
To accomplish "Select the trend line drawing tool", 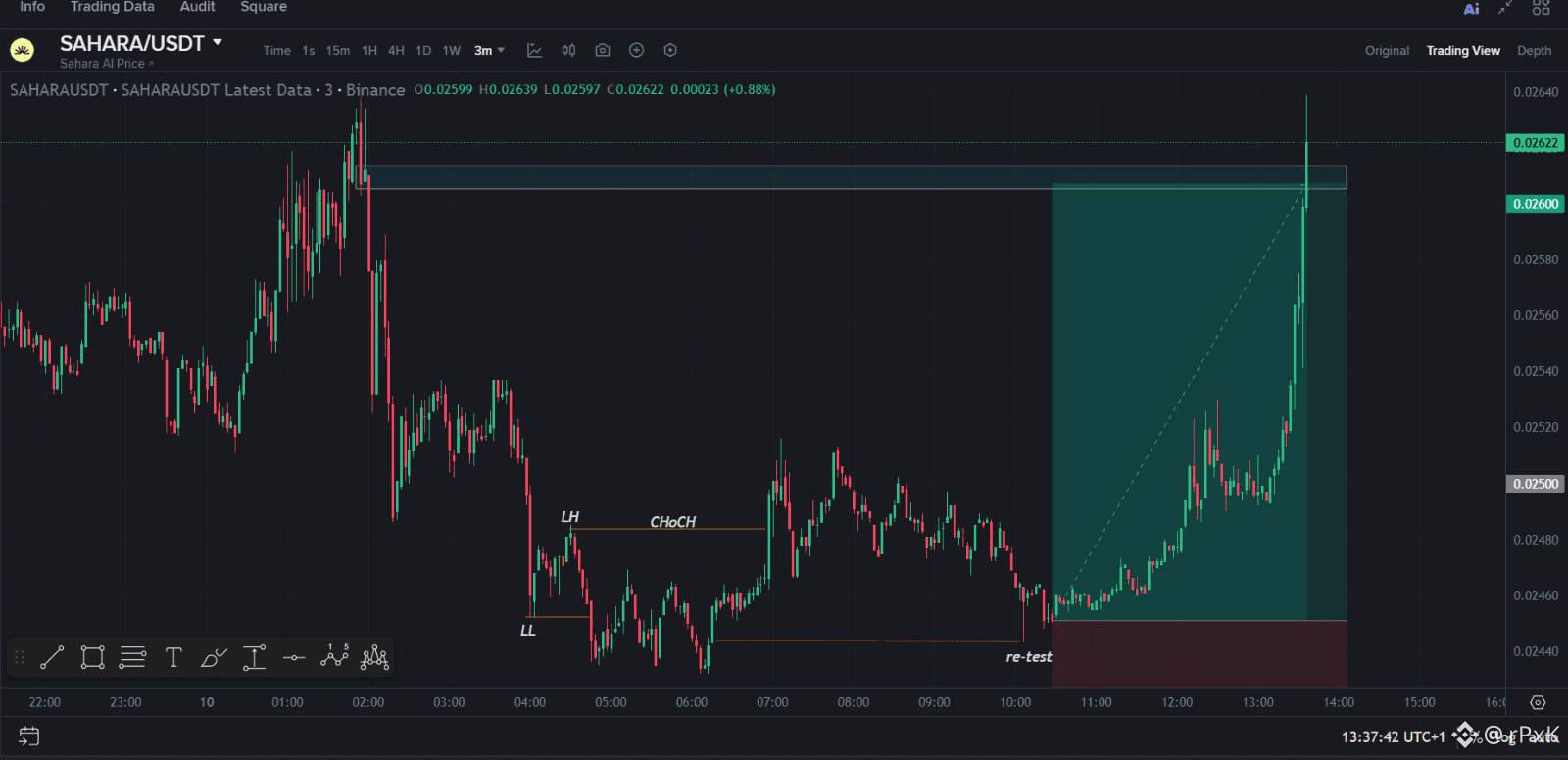I will [52, 658].
